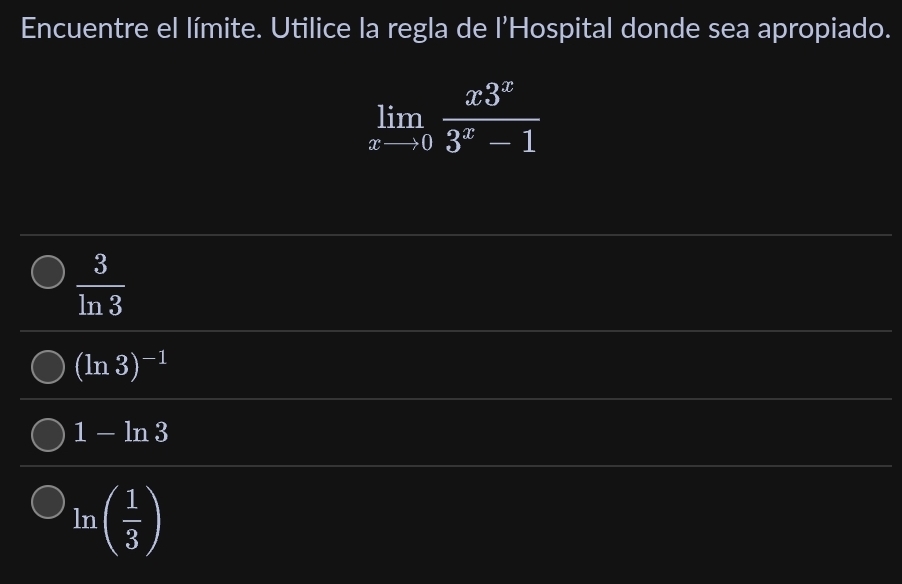The height and width of the screenshot is (584, 902).
Task: Click the denominator 3^x − 1
Action: click(x=490, y=142)
